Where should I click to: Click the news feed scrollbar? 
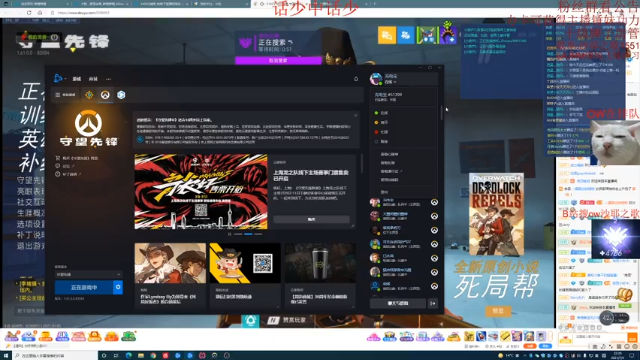pyautogui.click(x=361, y=163)
